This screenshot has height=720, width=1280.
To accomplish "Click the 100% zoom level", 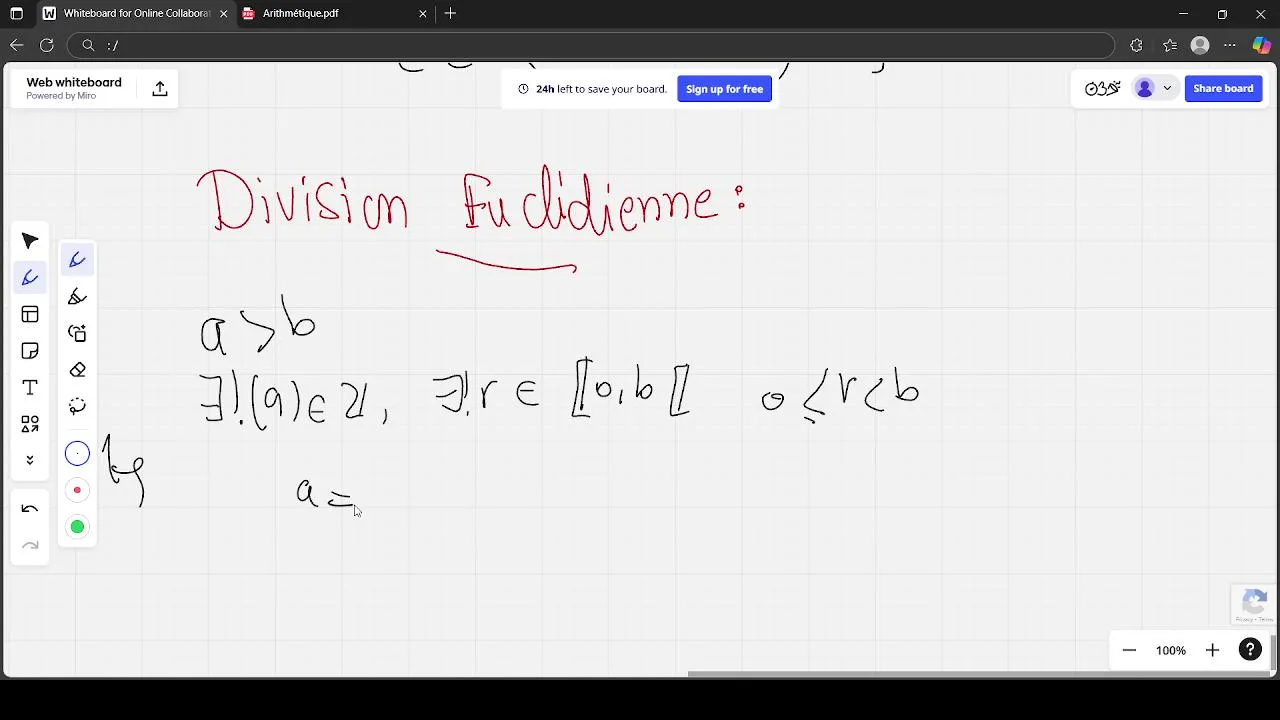I will (1171, 650).
